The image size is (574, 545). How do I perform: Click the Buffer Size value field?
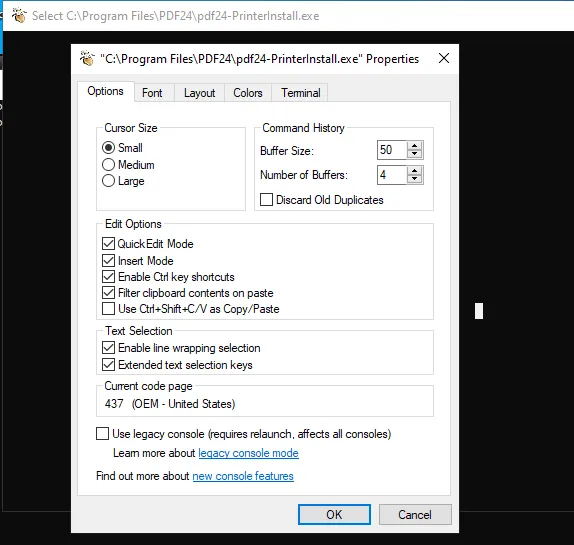tap(392, 150)
